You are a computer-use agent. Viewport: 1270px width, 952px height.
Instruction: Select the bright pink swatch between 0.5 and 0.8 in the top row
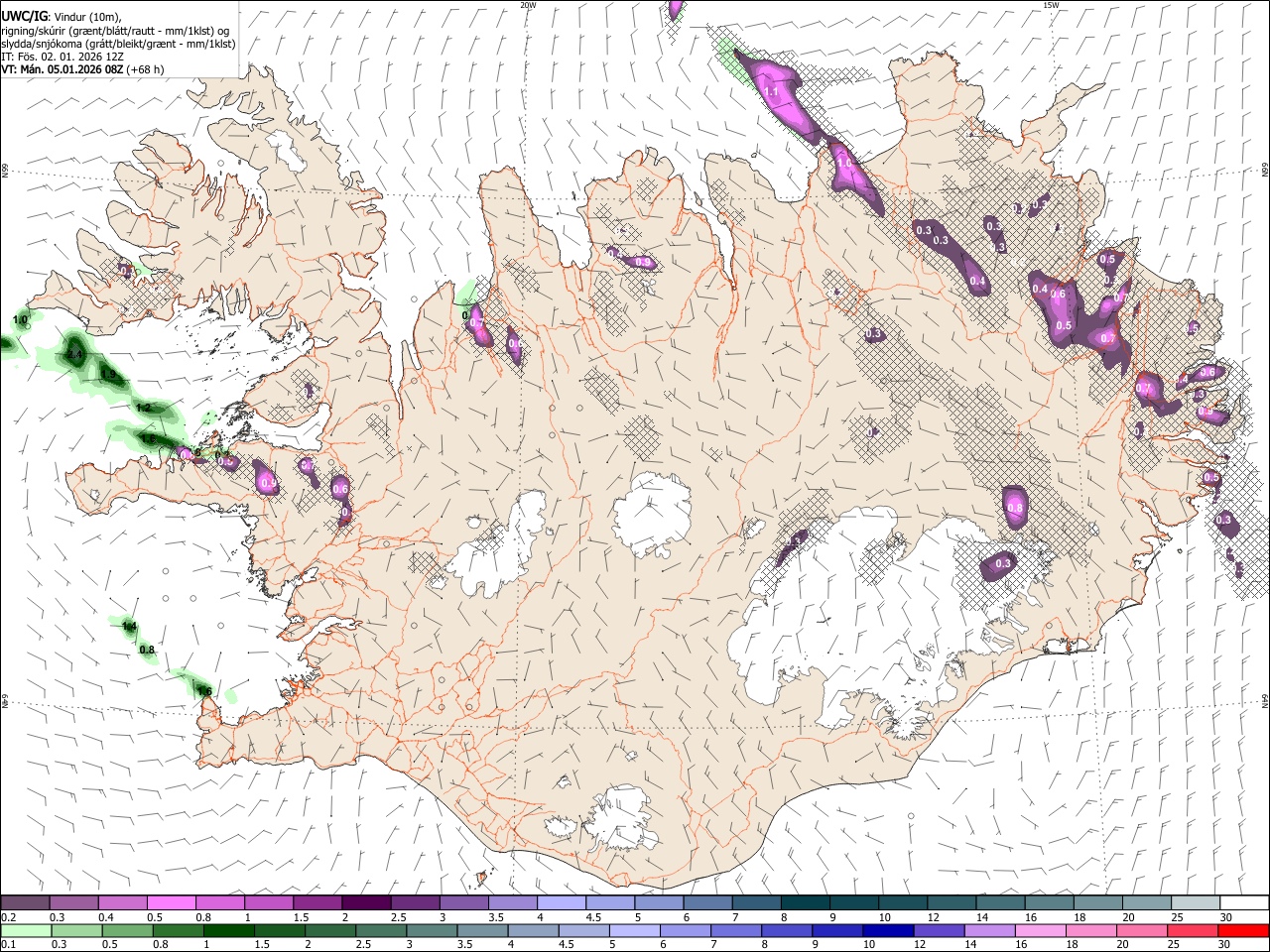171,902
